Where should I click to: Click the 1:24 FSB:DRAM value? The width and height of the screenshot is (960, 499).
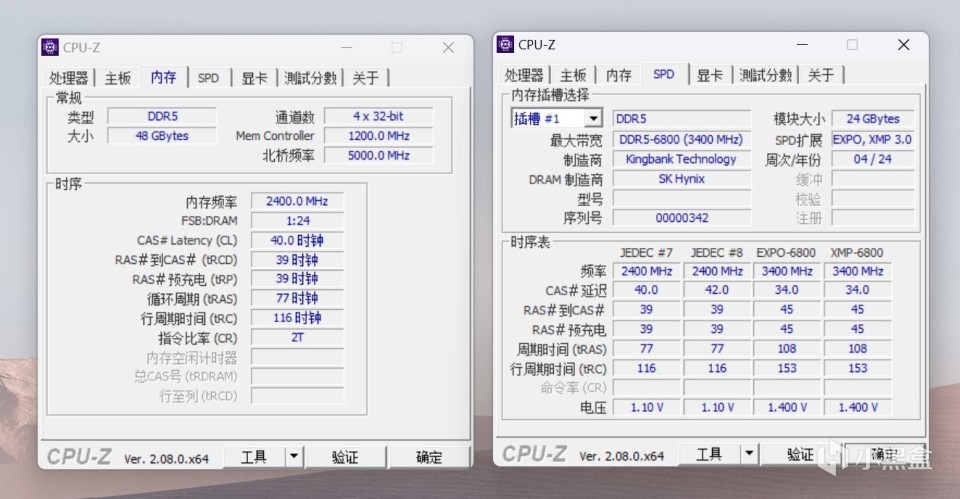pyautogui.click(x=297, y=220)
